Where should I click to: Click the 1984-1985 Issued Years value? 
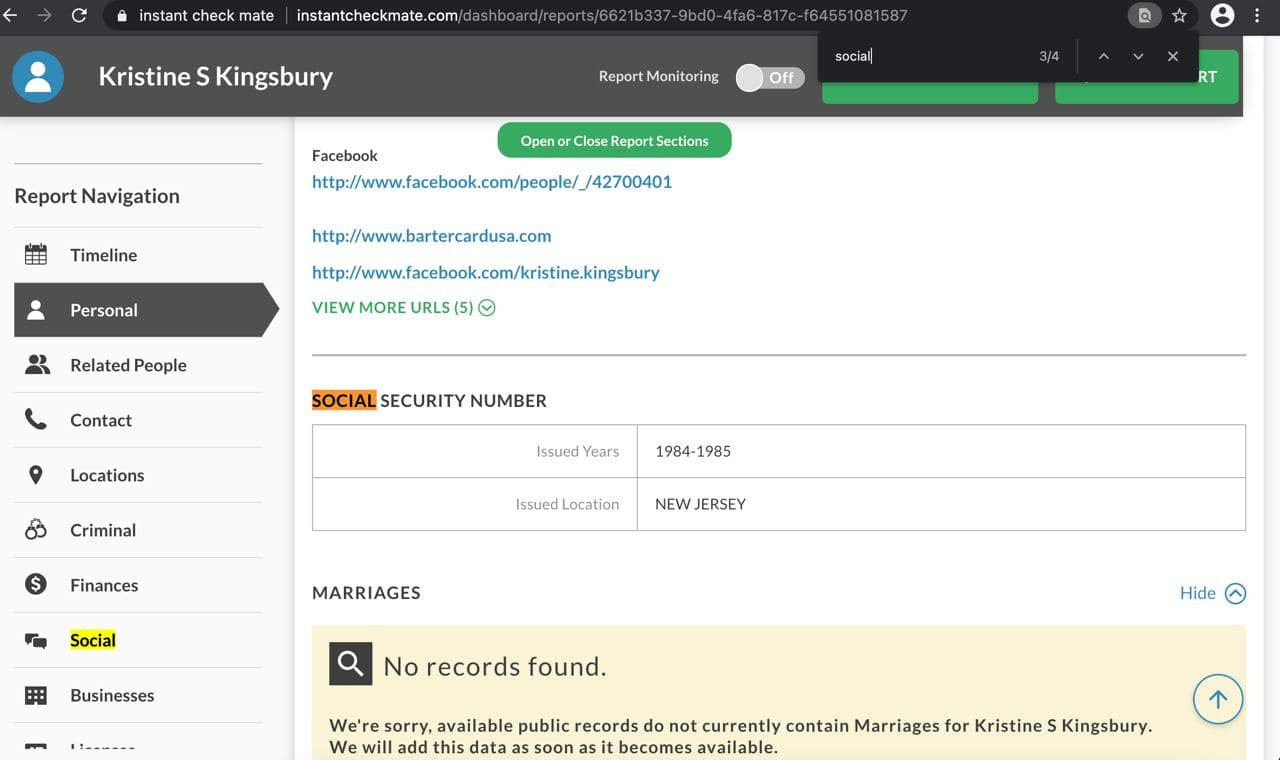pyautogui.click(x=693, y=451)
